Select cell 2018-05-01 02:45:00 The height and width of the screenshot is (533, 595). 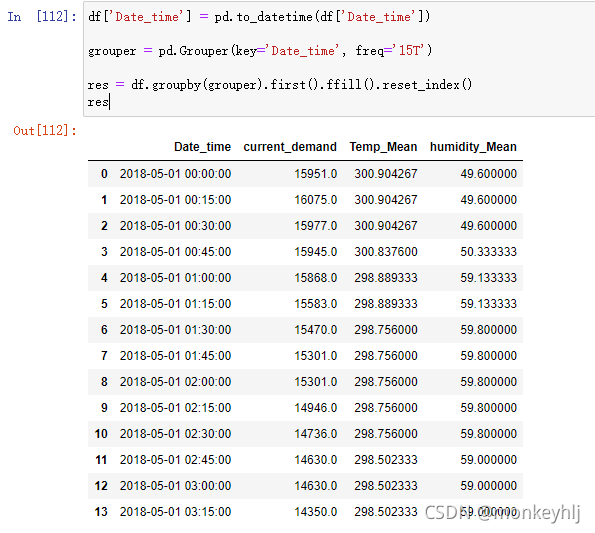[175, 460]
